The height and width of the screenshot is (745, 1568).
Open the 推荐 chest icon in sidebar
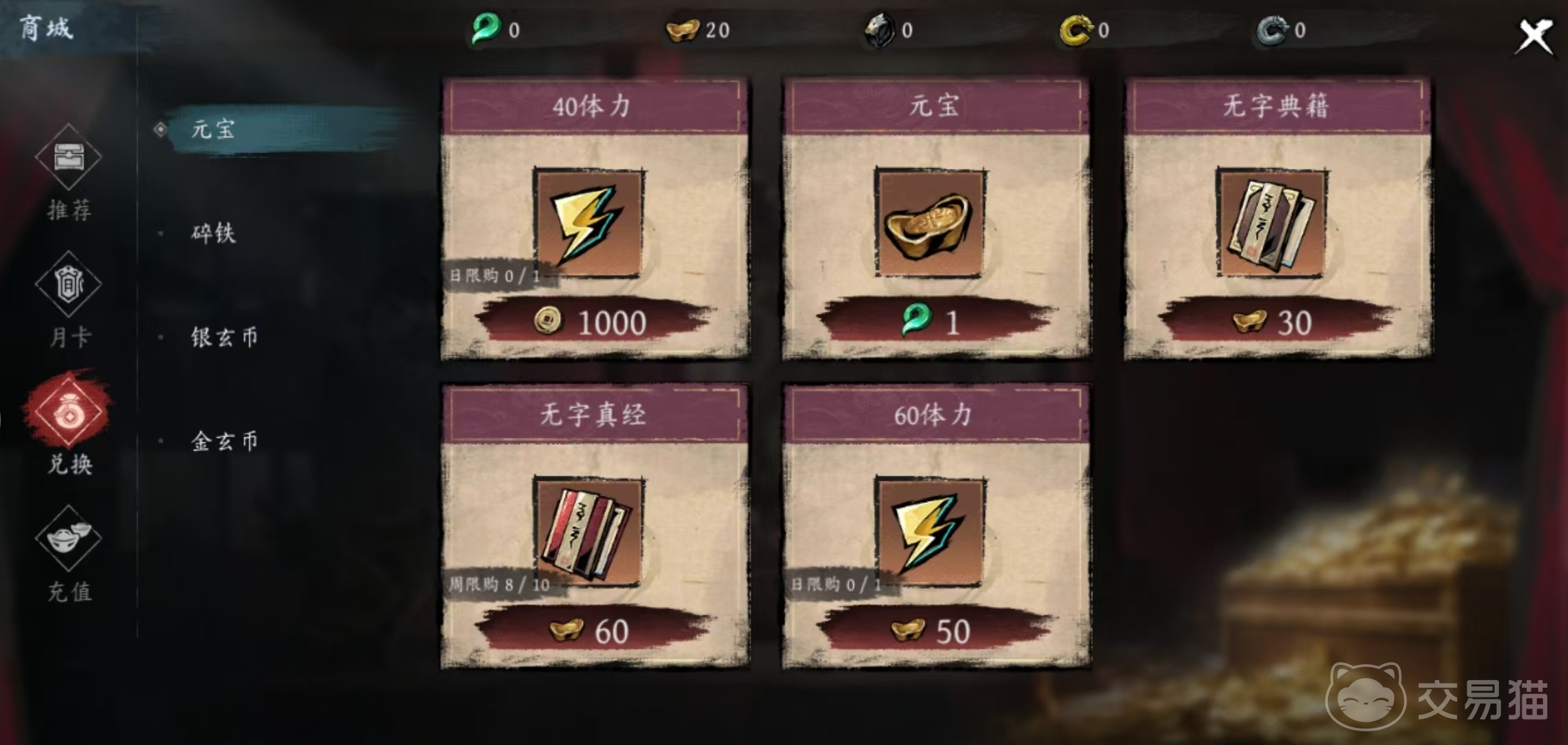[x=68, y=157]
